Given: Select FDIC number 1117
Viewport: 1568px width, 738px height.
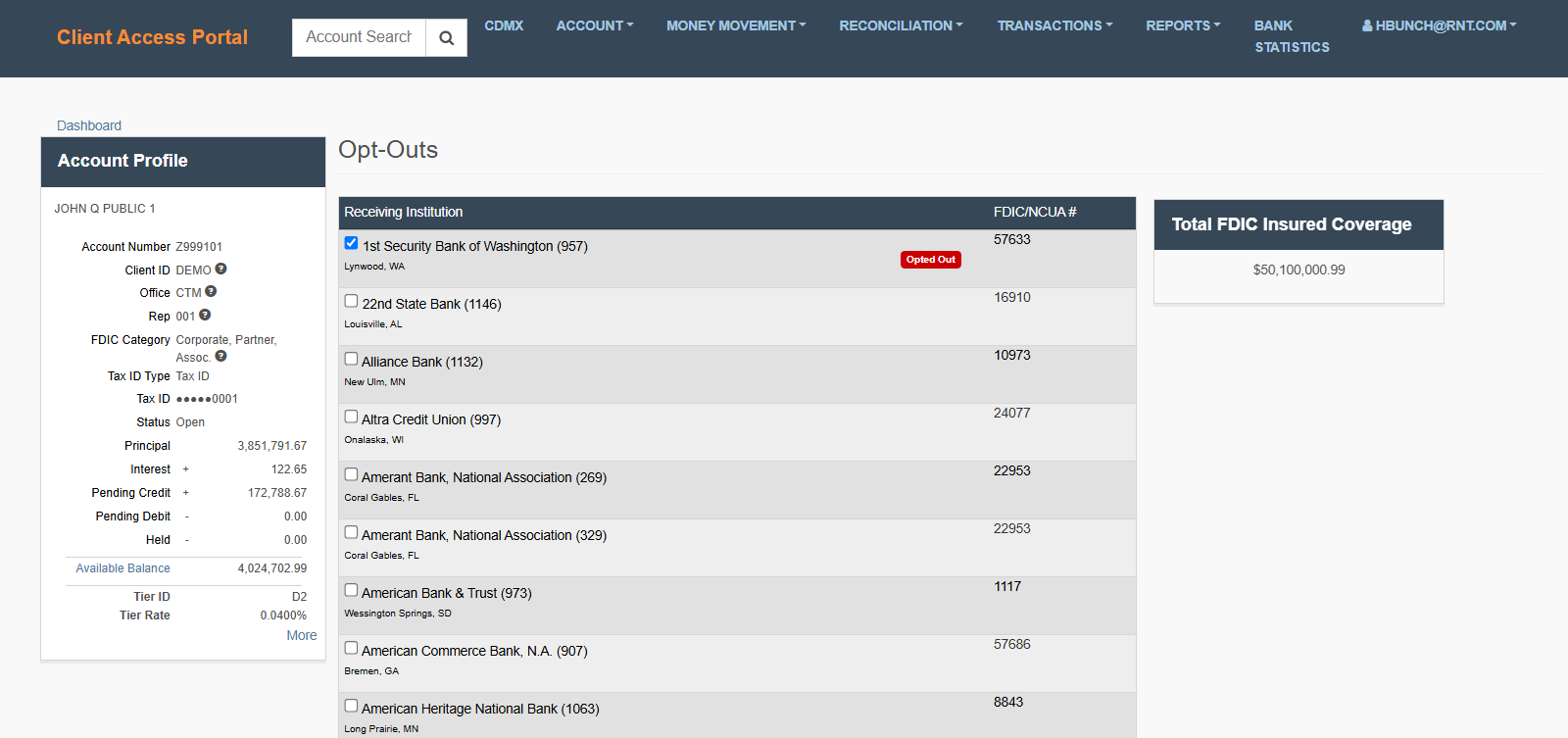Looking at the screenshot, I should click(x=1007, y=586).
